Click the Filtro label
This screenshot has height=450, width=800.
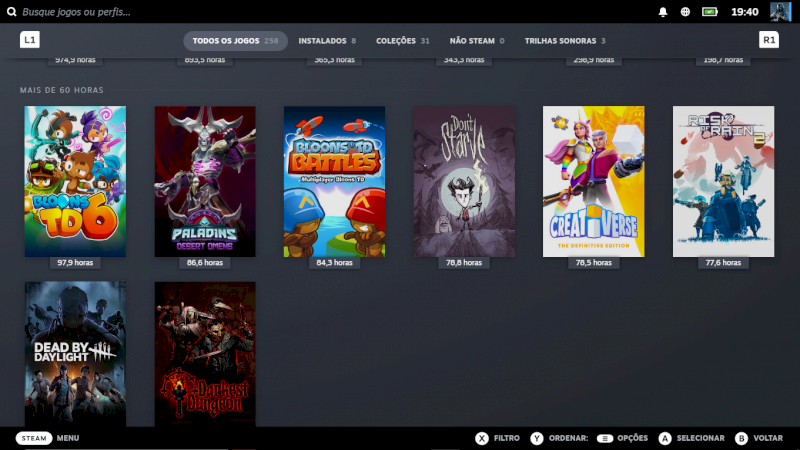(x=507, y=438)
